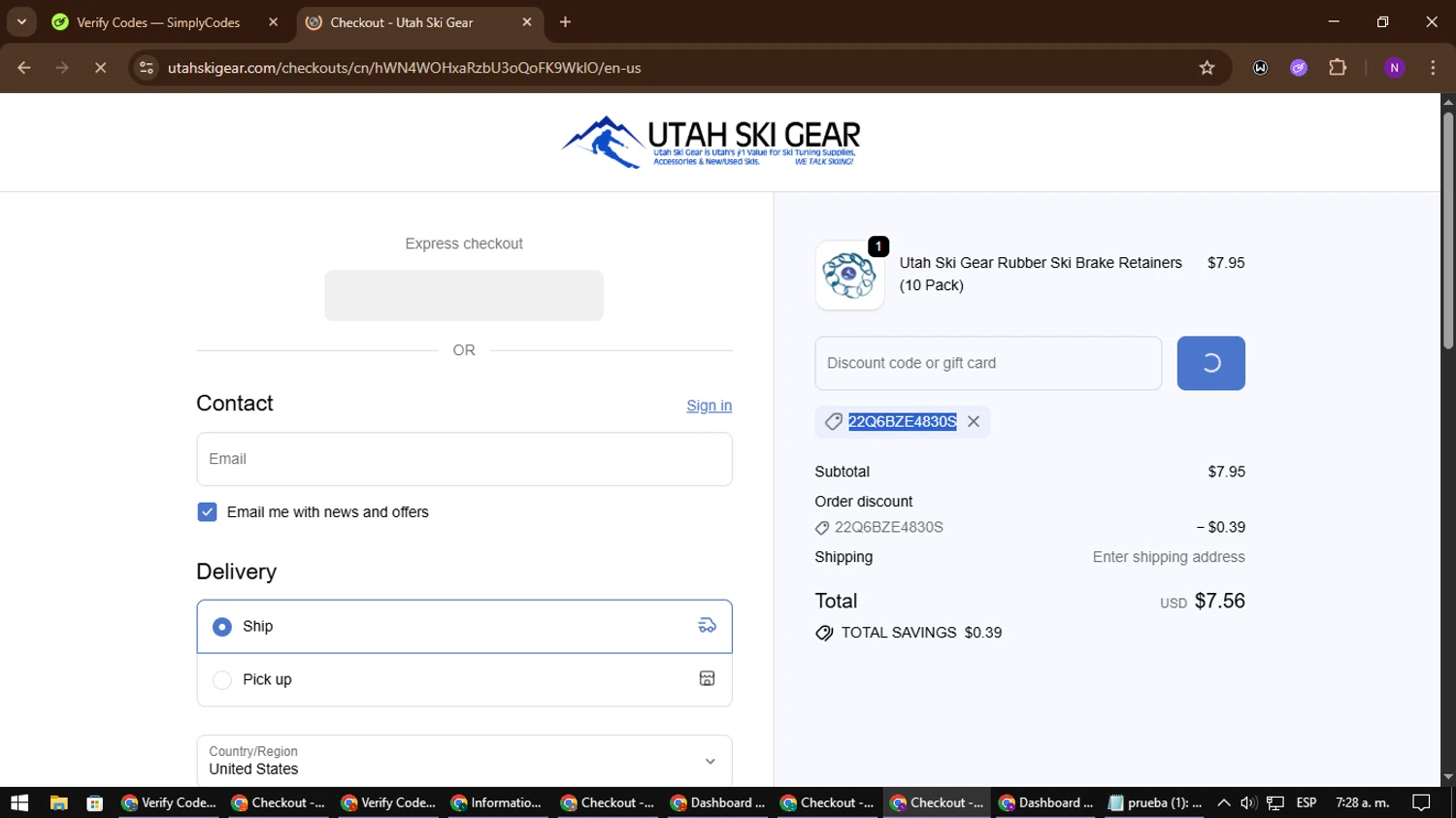Focus the Discount code or gift card field
The width and height of the screenshot is (1456, 818).
click(x=988, y=363)
